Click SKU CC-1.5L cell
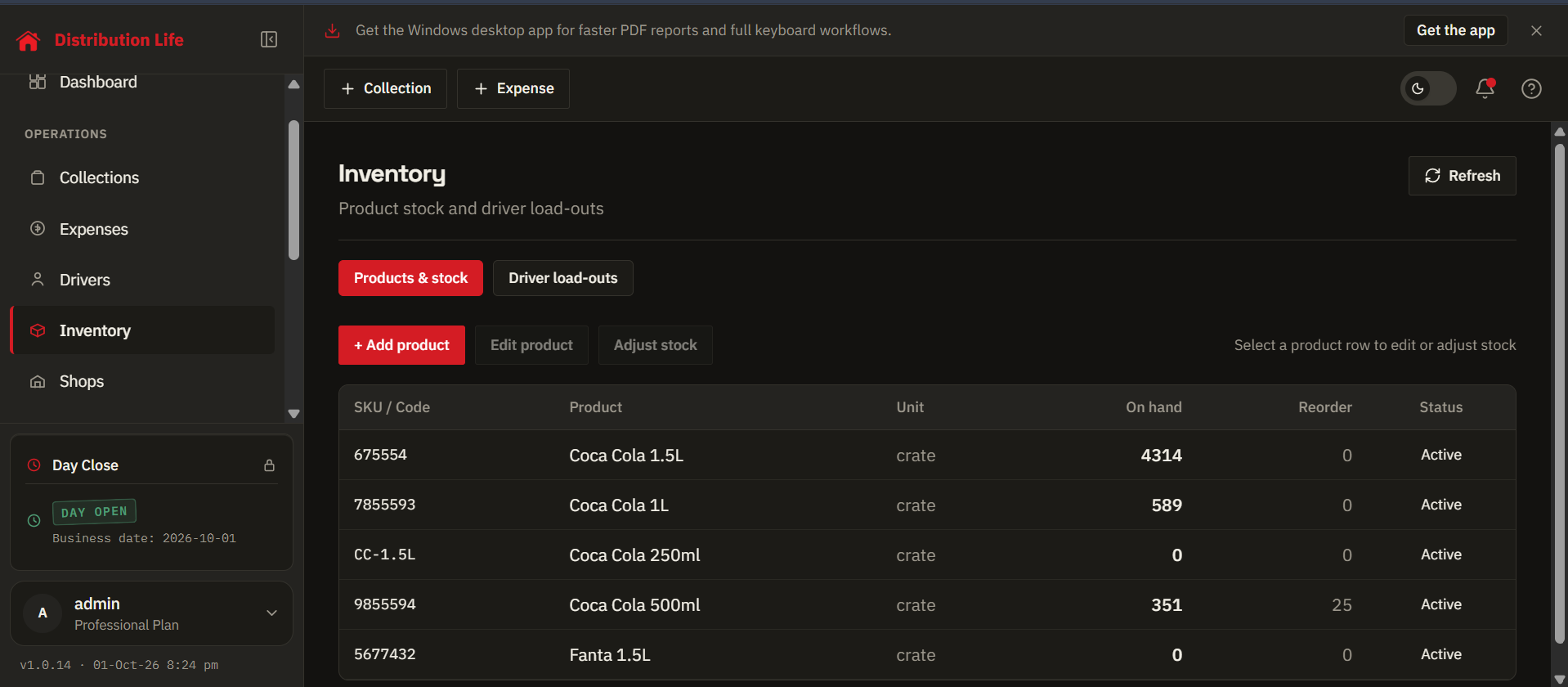 [384, 555]
